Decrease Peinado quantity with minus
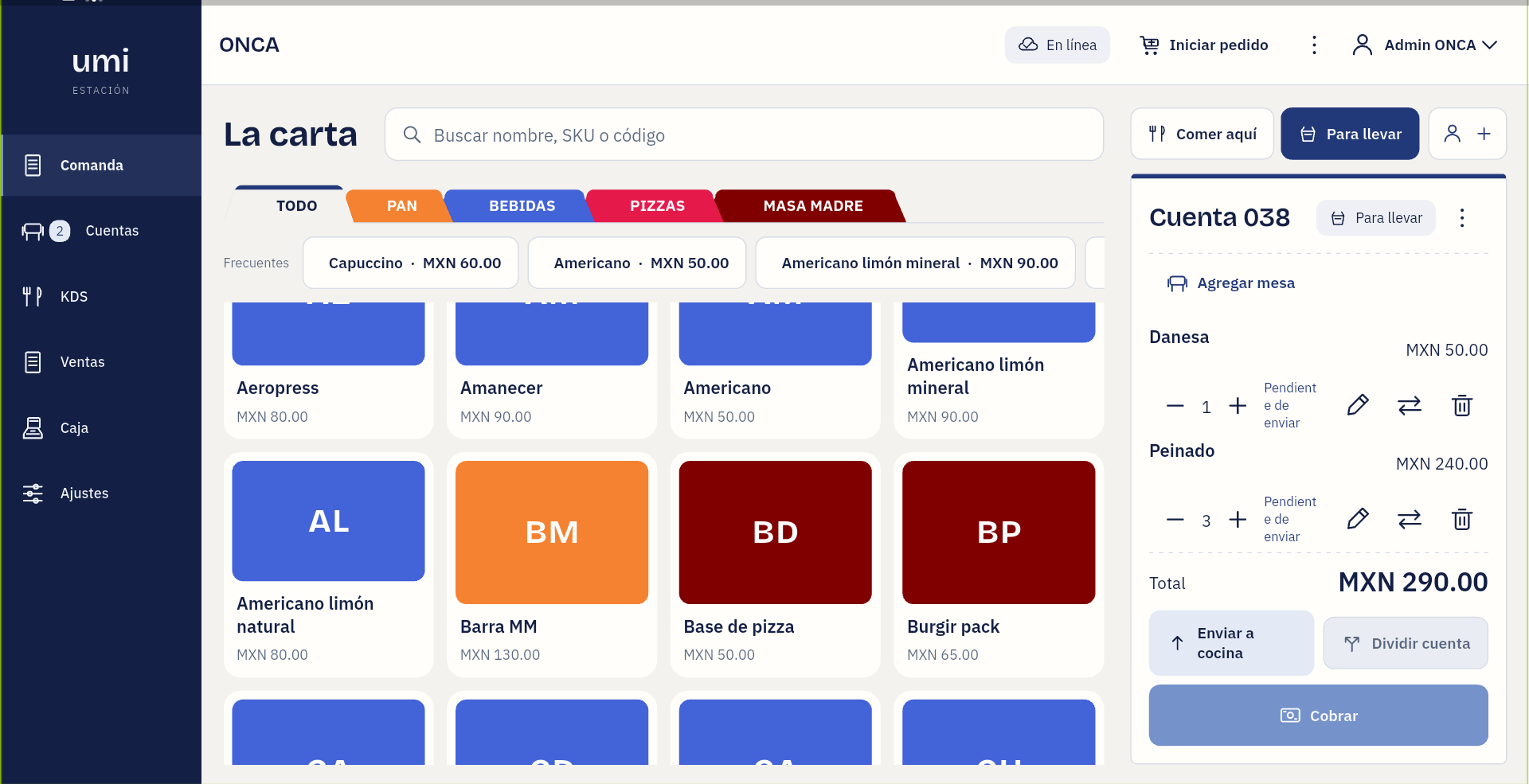The width and height of the screenshot is (1529, 784). click(x=1175, y=520)
